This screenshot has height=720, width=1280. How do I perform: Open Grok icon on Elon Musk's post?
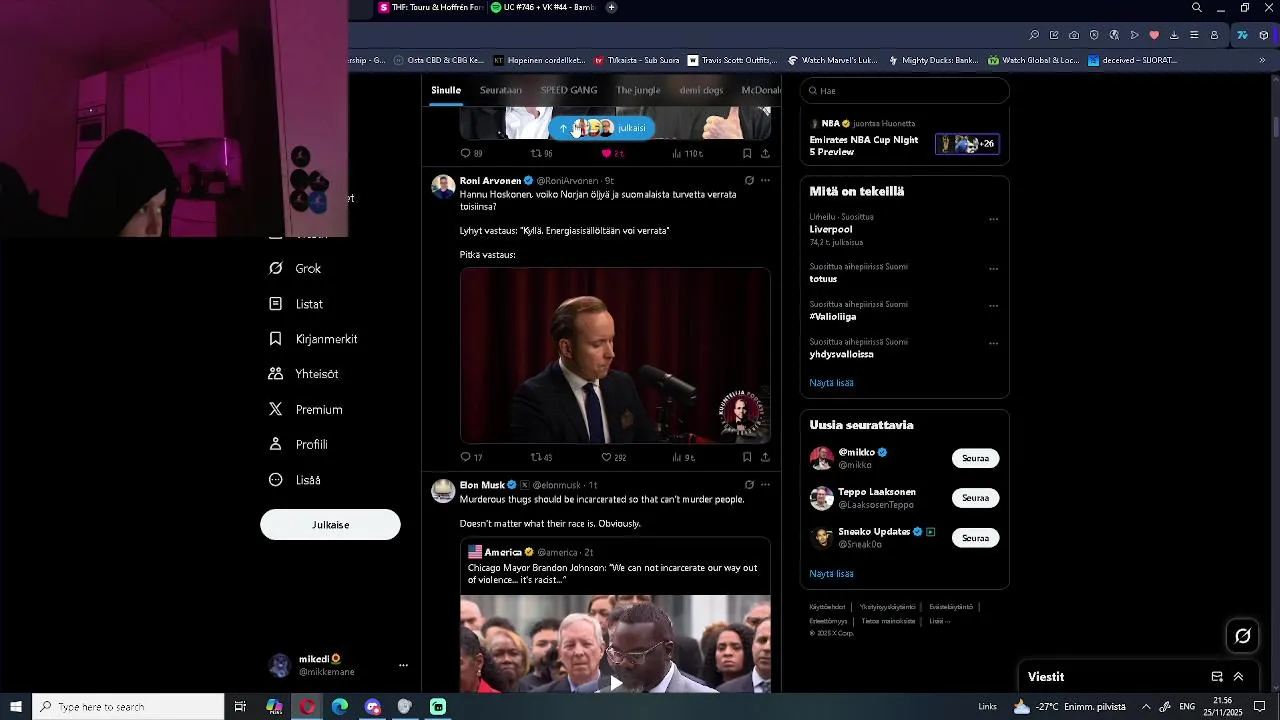pos(749,485)
